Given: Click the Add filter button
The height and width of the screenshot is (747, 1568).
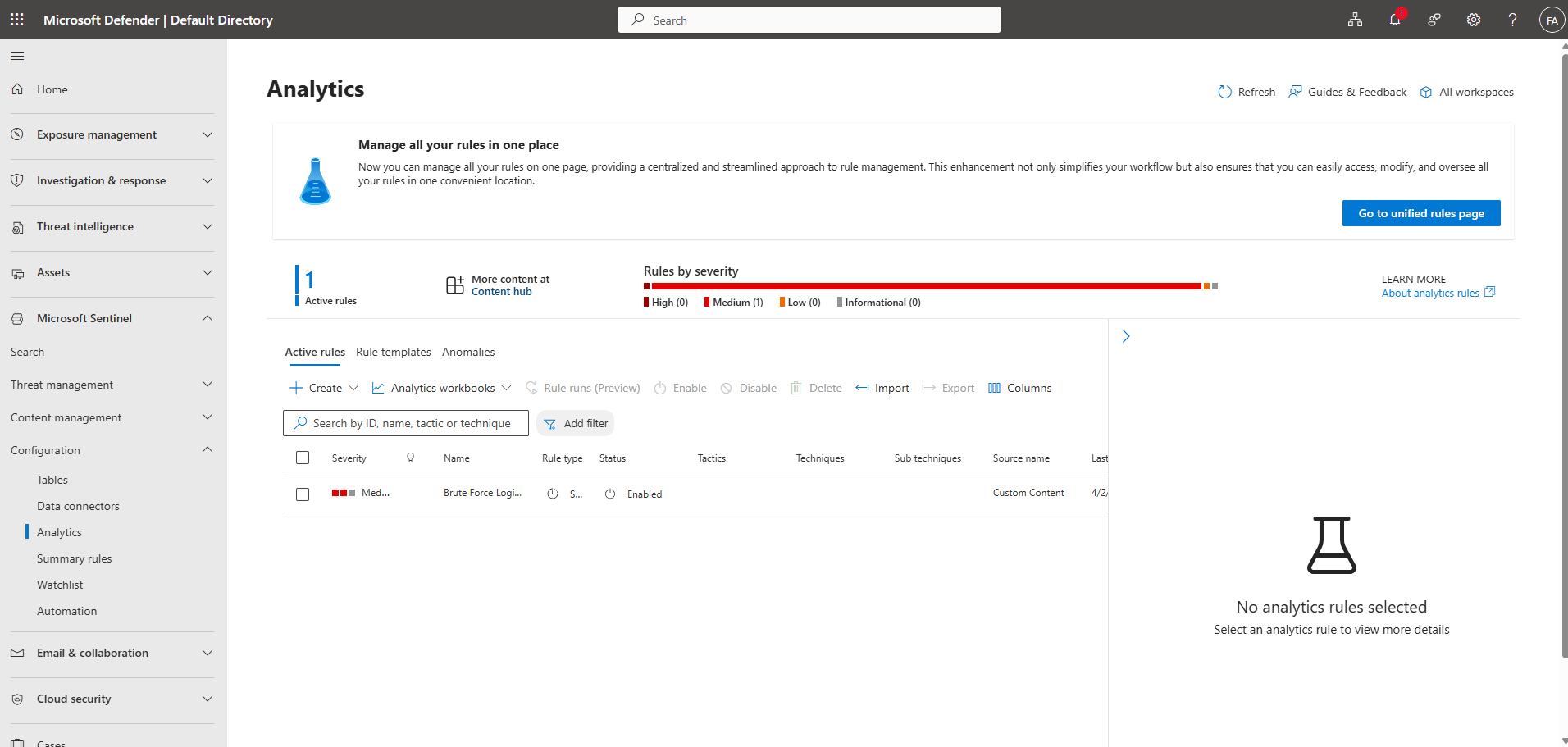Looking at the screenshot, I should pyautogui.click(x=575, y=423).
